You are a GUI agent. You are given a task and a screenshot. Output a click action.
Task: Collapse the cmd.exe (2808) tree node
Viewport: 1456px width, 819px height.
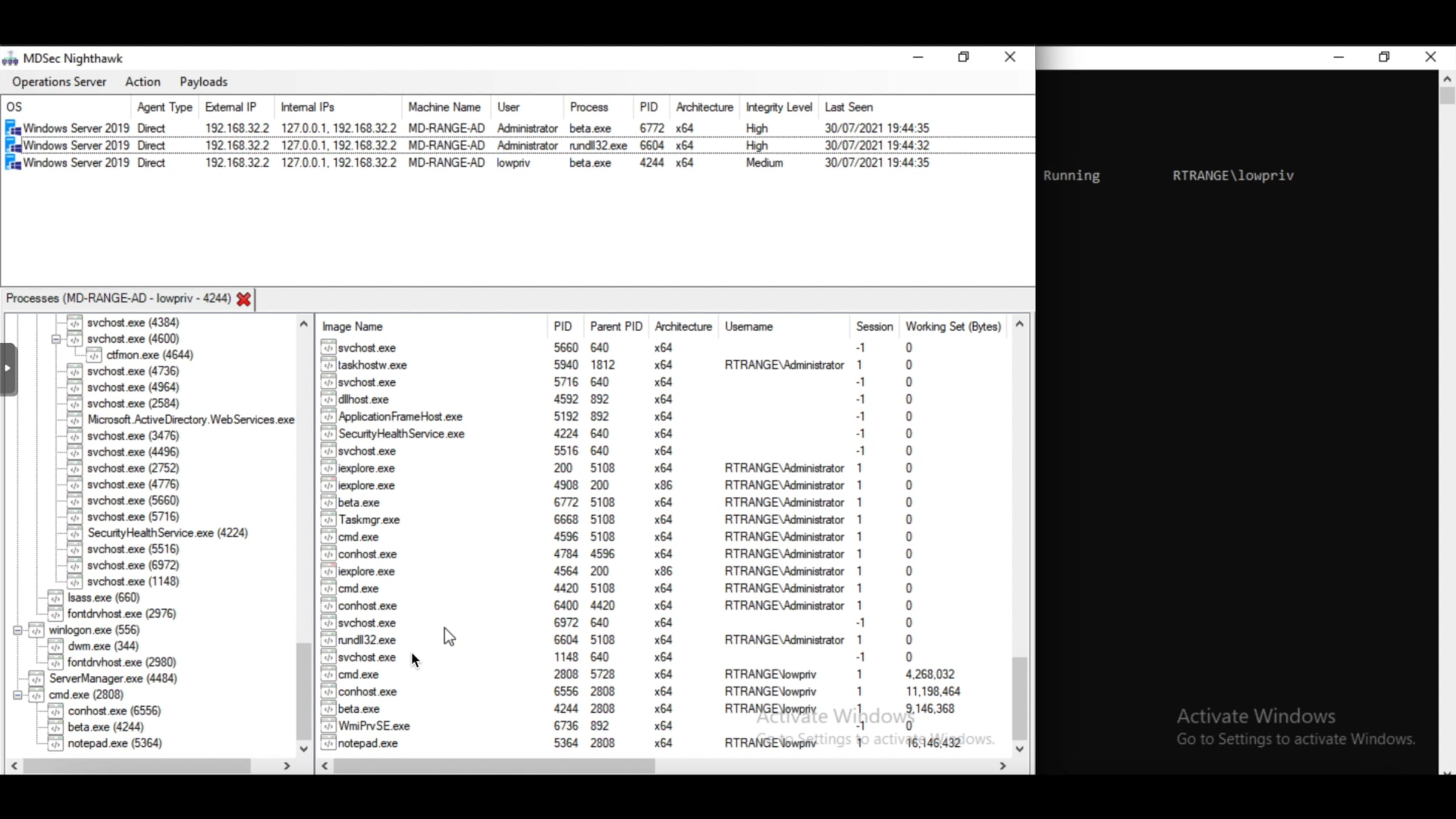pyautogui.click(x=18, y=695)
